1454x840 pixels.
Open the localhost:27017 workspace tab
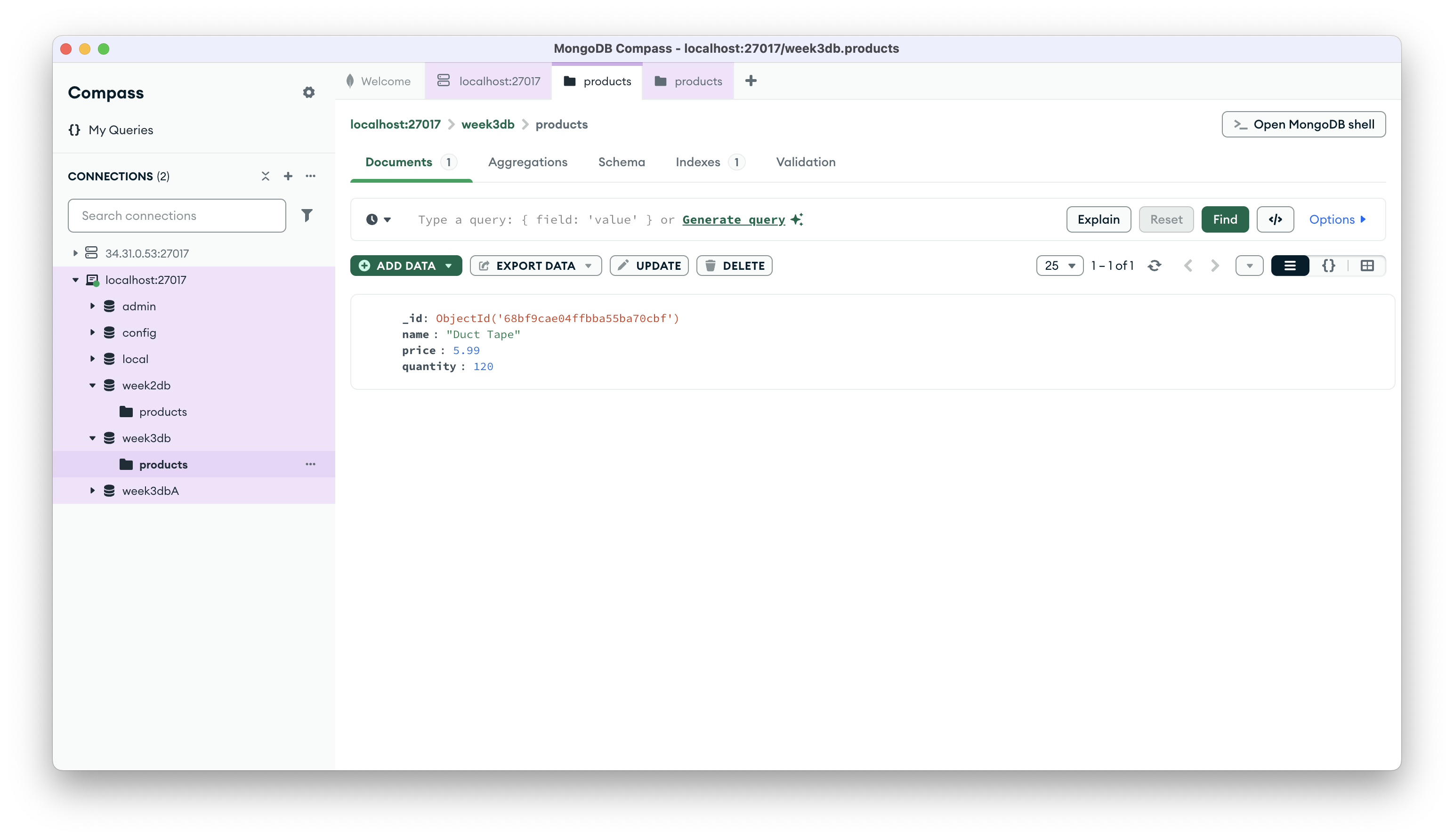(488, 81)
